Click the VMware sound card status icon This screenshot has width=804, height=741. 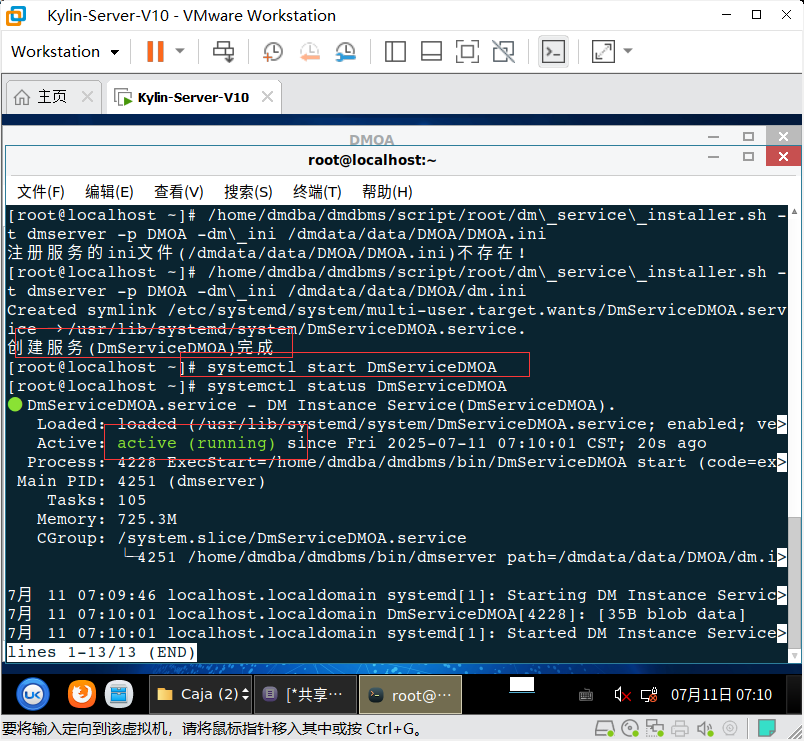pos(705,728)
